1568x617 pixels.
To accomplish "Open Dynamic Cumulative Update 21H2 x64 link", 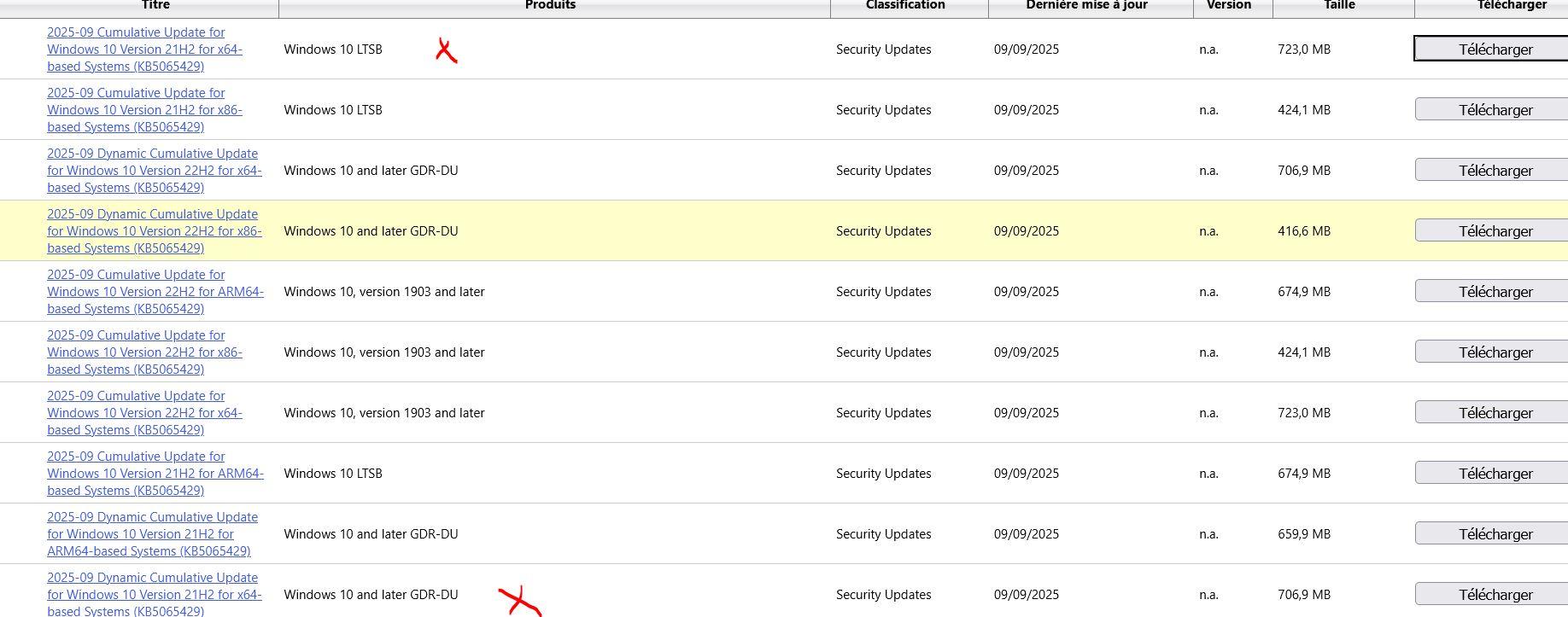I will pos(155,595).
